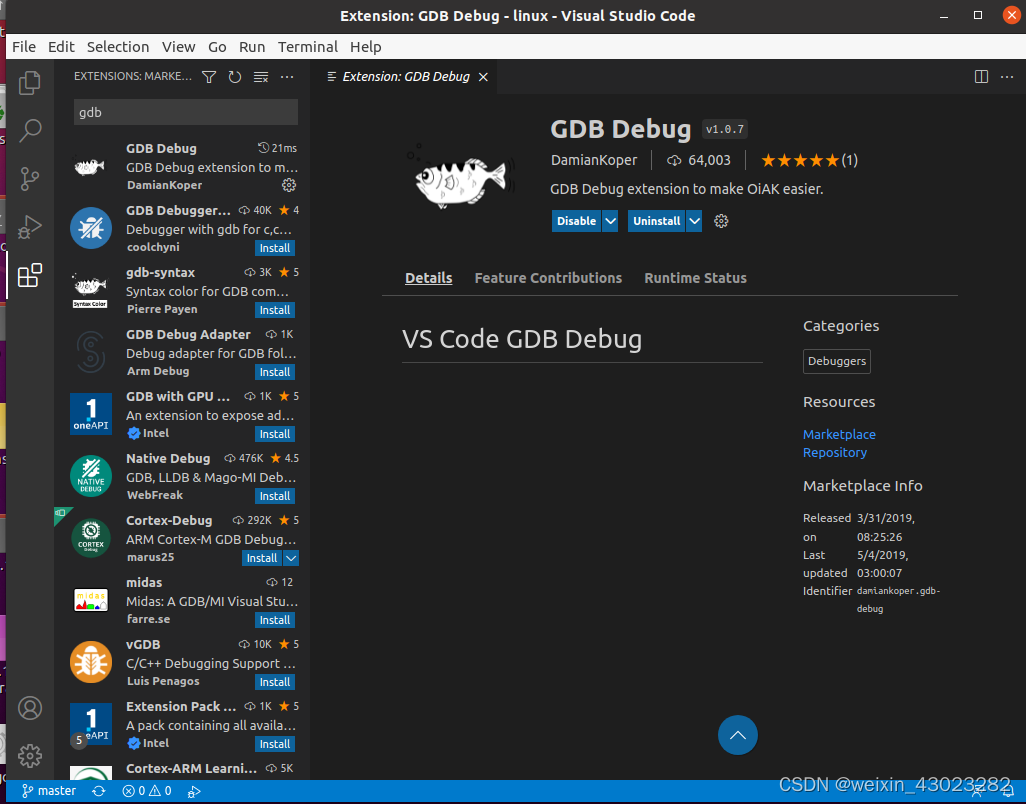Open the Uninstall dropdown arrow

693,221
